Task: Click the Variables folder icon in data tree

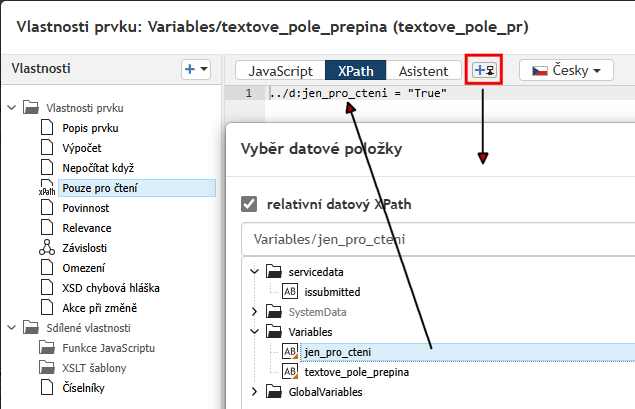Action: pos(274,332)
